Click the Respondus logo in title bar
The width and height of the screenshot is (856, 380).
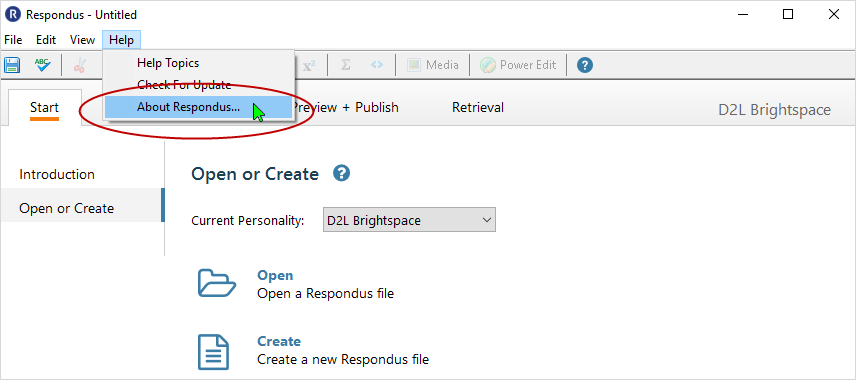pos(13,14)
